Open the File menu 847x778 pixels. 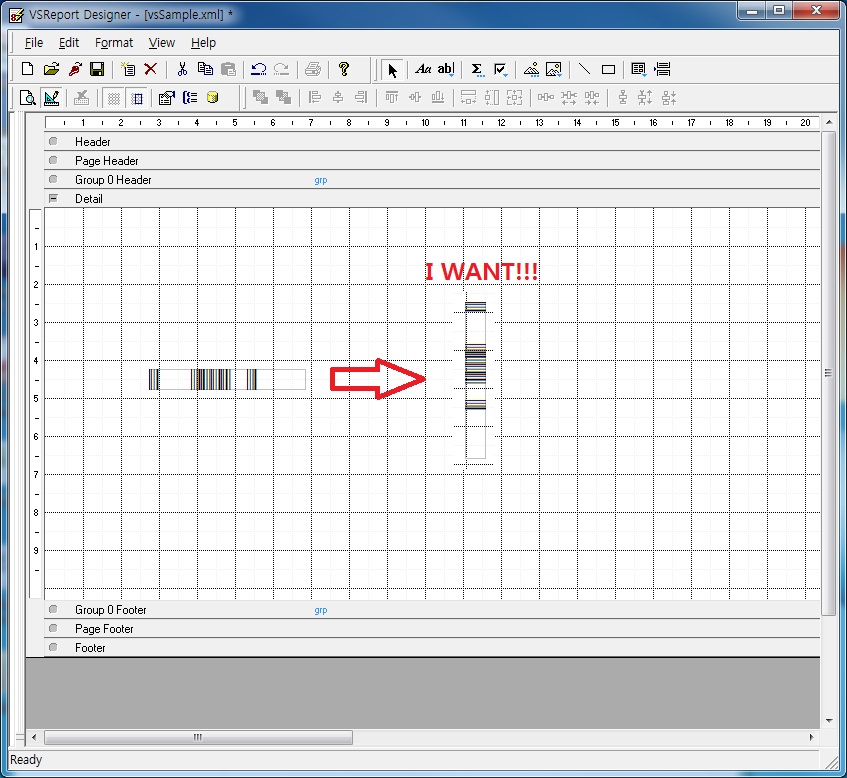coord(33,43)
